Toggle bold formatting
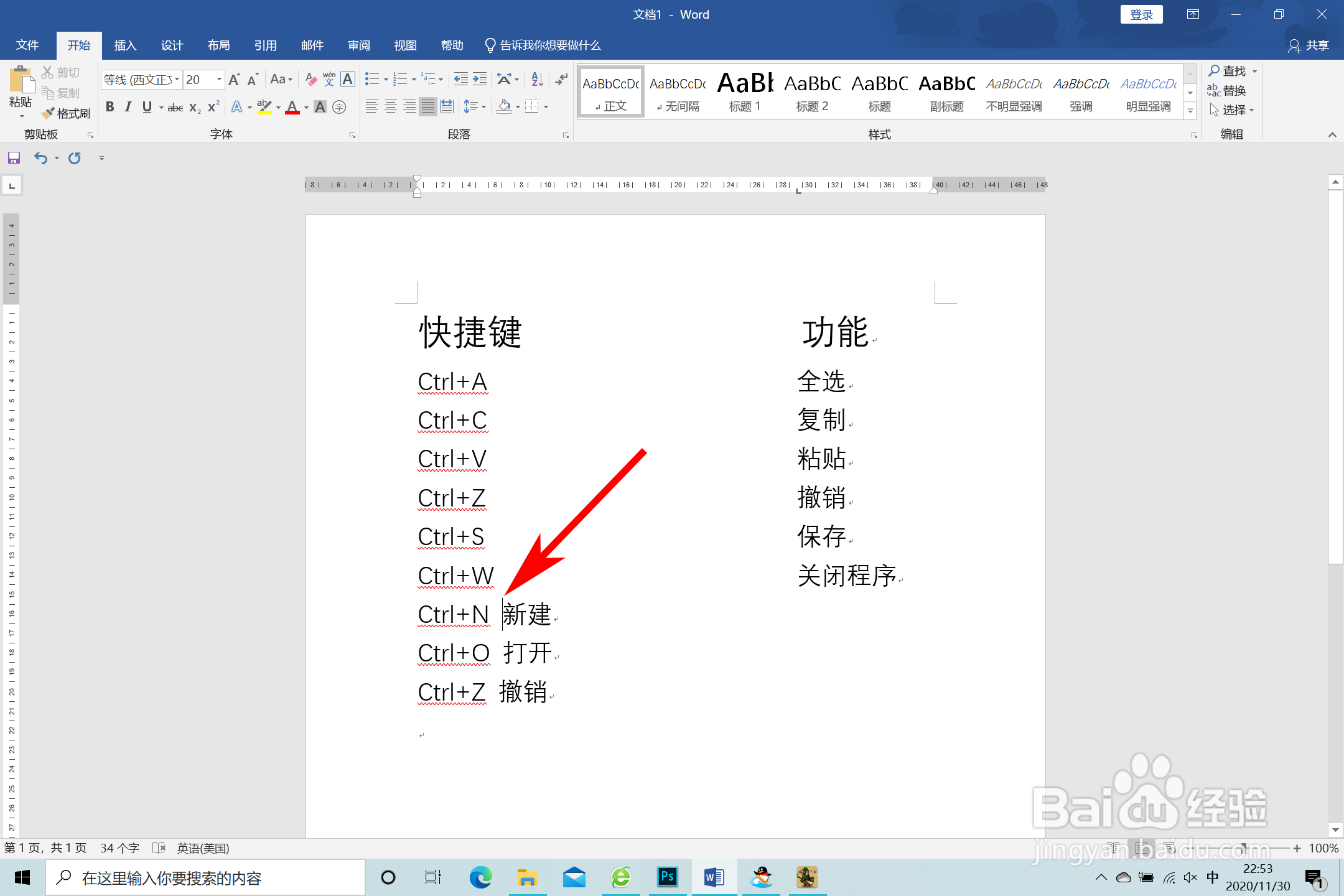1344x896 pixels. tap(110, 106)
